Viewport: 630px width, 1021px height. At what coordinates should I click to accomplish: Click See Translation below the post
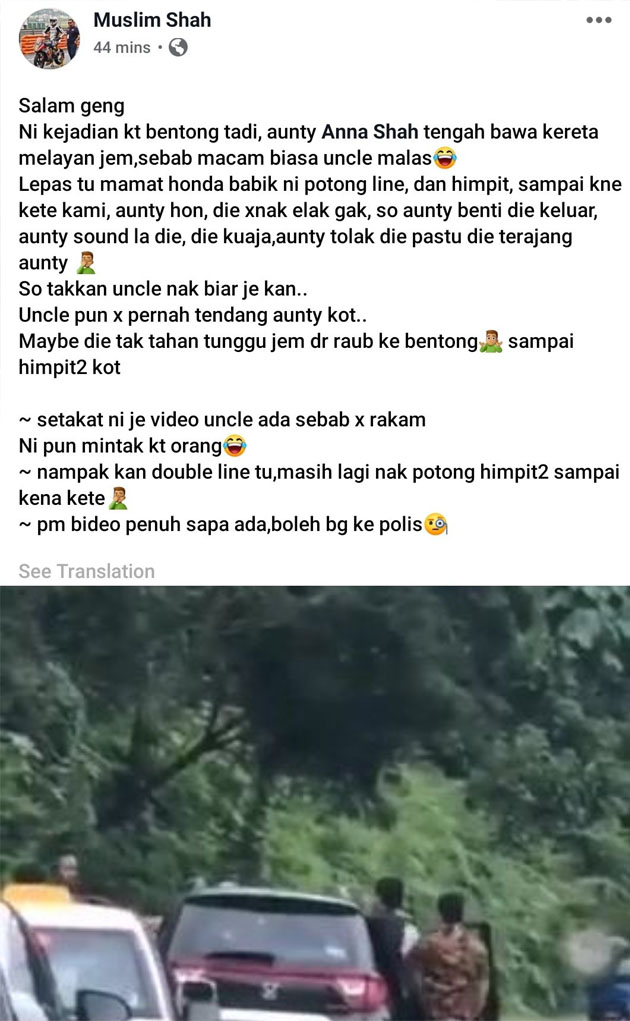pyautogui.click(x=87, y=571)
